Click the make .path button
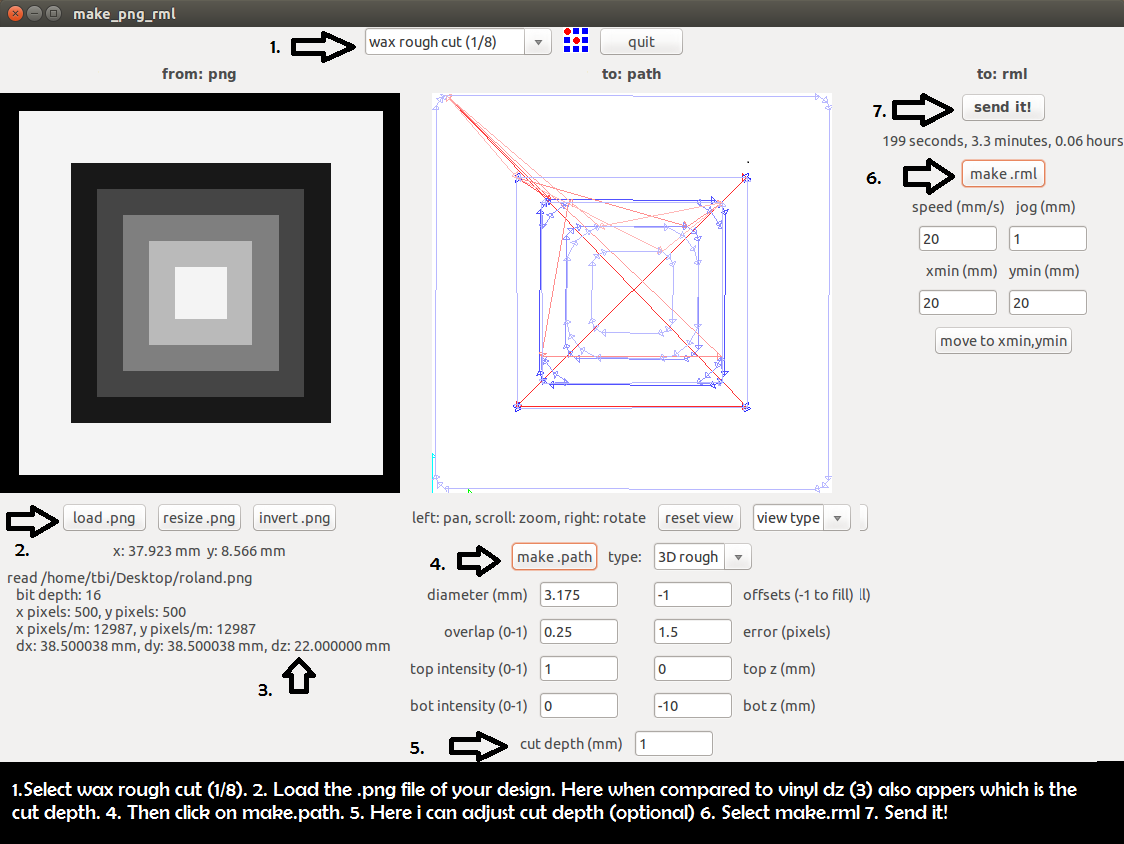The height and width of the screenshot is (844, 1124). [x=554, y=557]
